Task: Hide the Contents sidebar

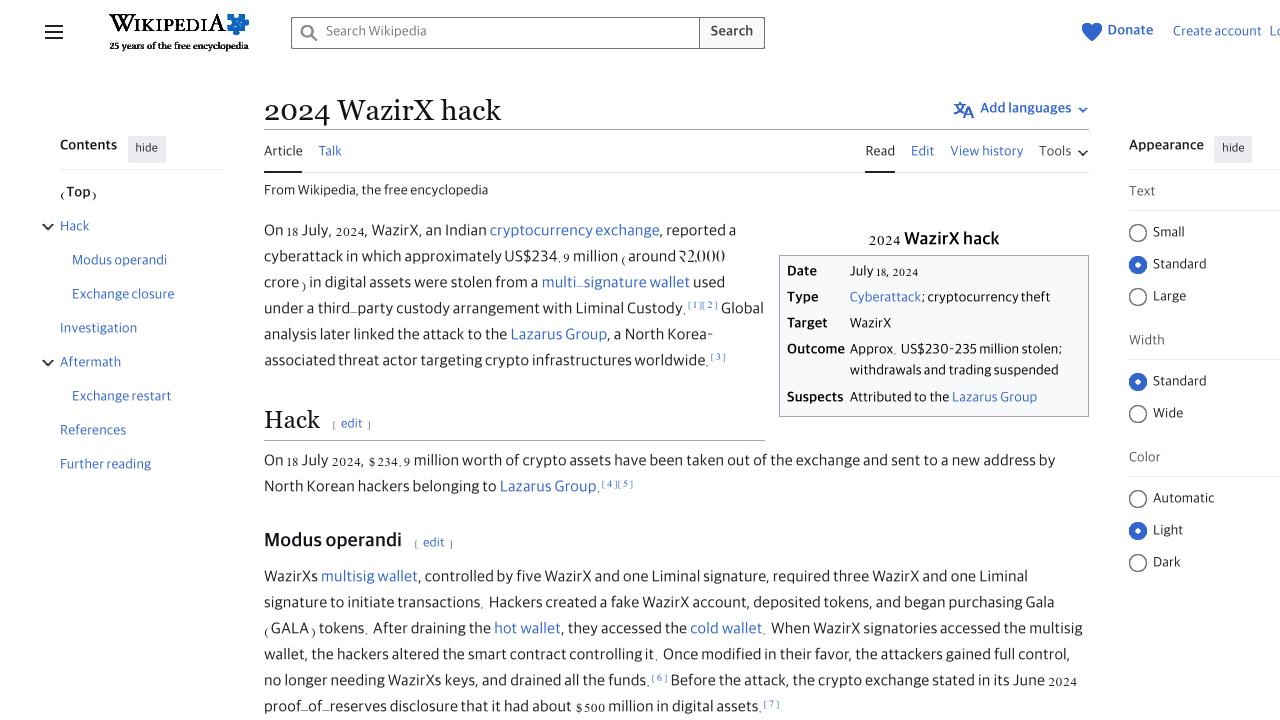Action: [x=147, y=148]
